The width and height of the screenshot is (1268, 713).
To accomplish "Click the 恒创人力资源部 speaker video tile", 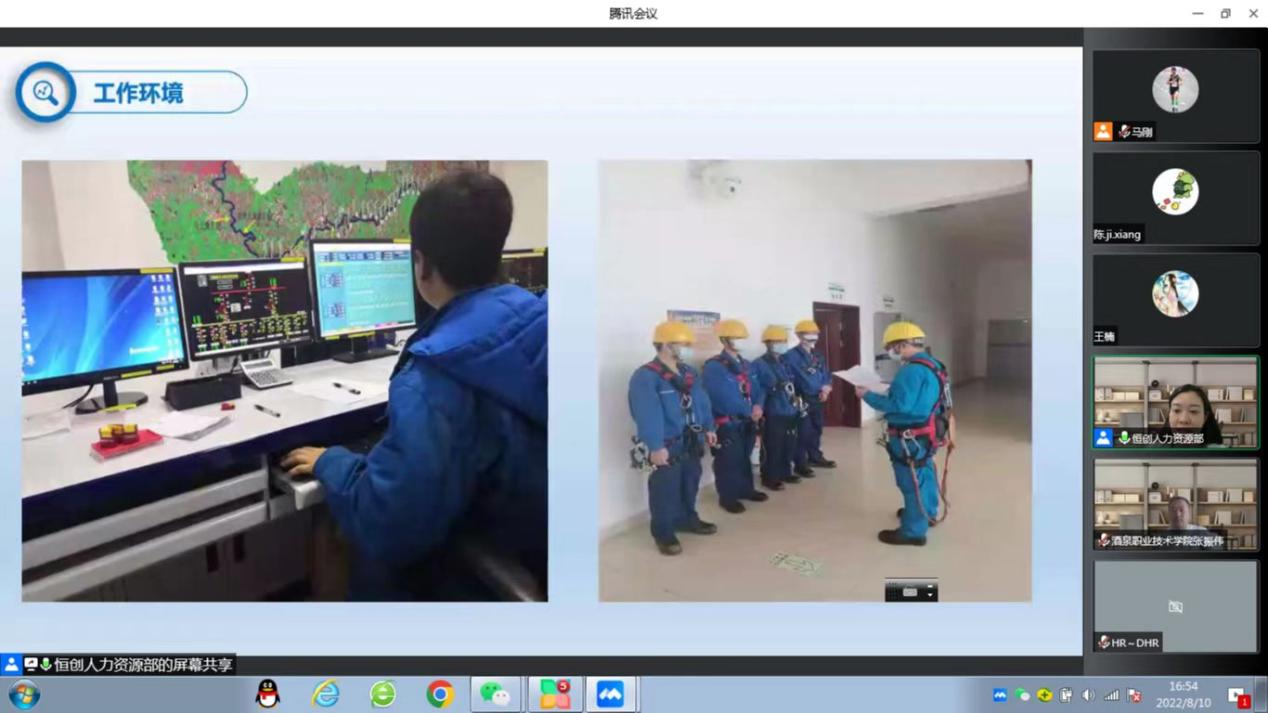I will pyautogui.click(x=1175, y=402).
